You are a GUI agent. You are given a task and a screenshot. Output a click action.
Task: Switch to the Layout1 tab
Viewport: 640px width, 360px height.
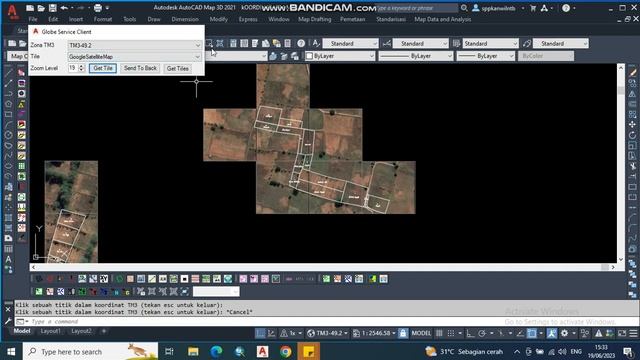(50, 331)
